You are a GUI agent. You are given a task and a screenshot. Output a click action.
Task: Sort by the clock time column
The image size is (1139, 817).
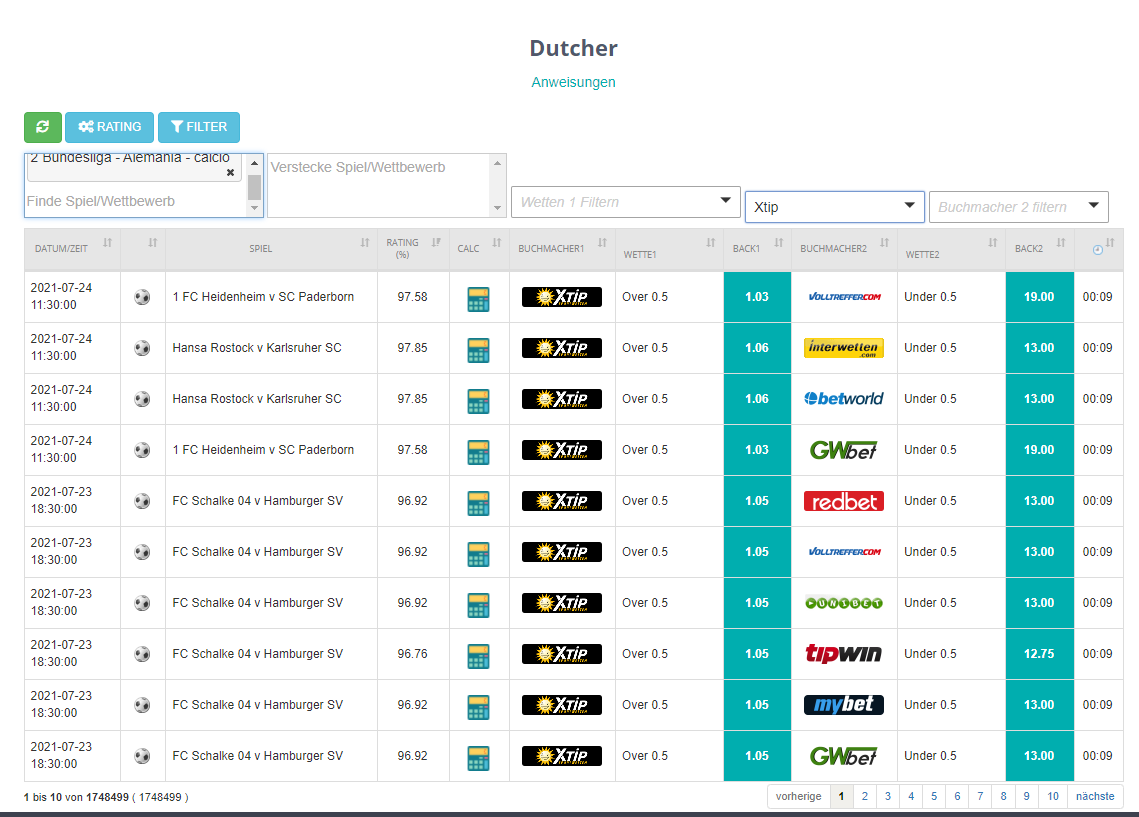coord(1110,243)
